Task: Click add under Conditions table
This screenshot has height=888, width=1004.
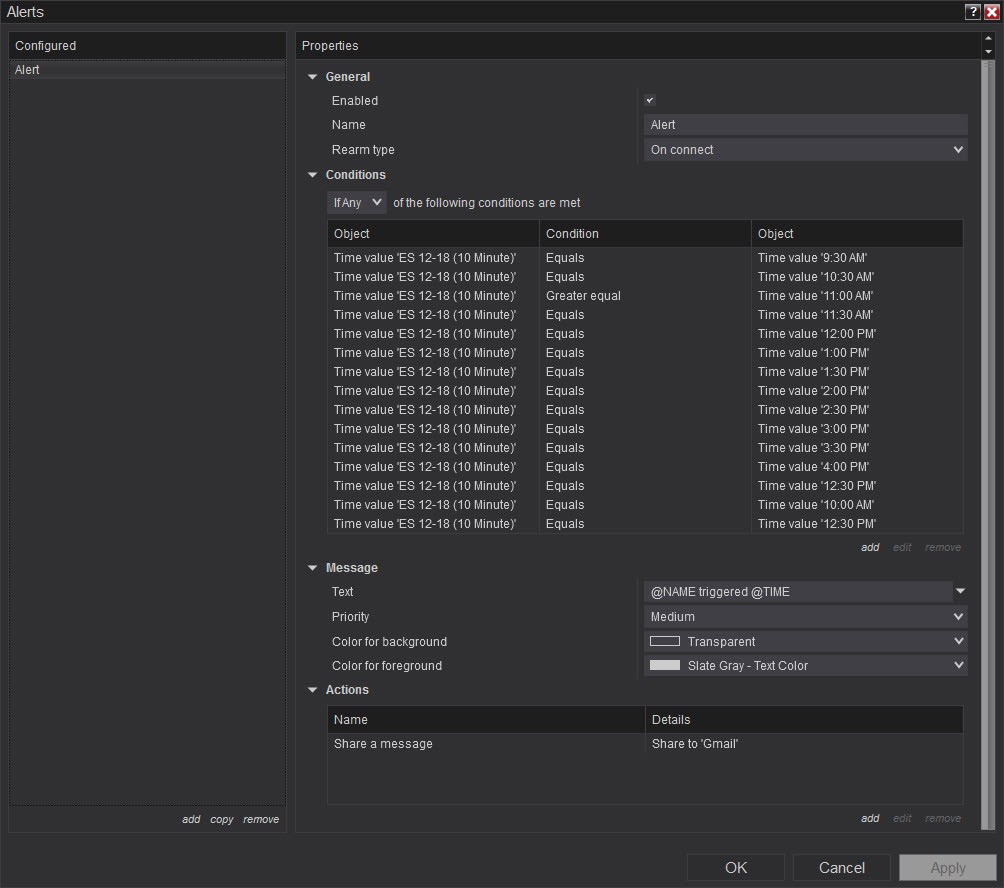Action: pos(870,547)
